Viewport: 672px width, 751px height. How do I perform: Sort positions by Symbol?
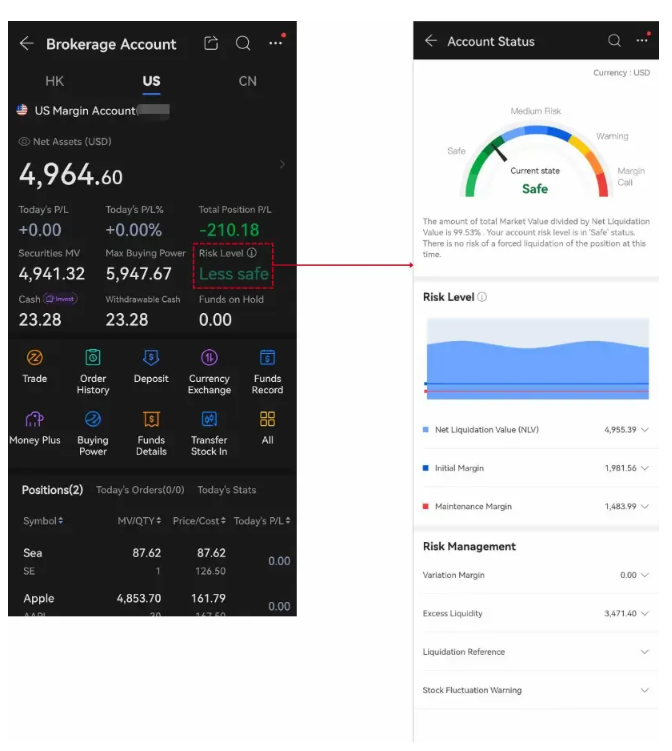pyautogui.click(x=43, y=521)
